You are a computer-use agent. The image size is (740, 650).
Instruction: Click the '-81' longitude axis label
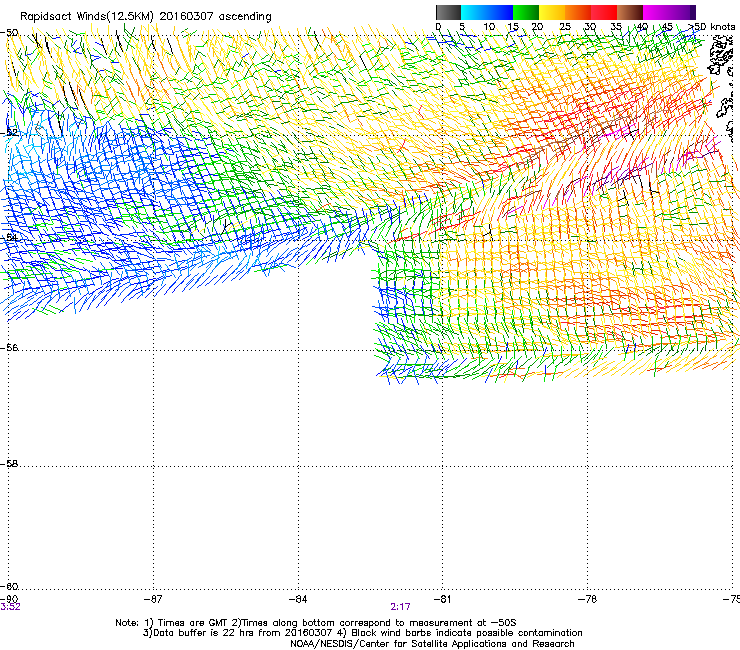click(x=442, y=599)
